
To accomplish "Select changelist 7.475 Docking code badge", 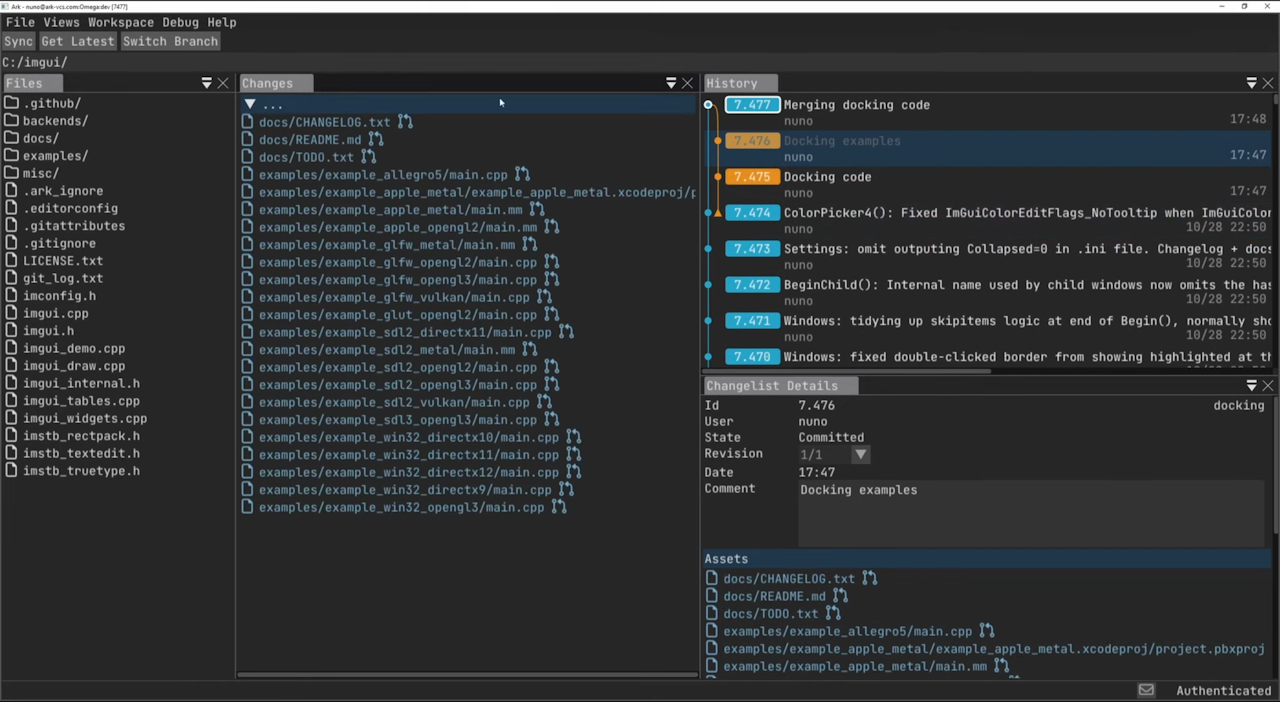I will [x=752, y=177].
